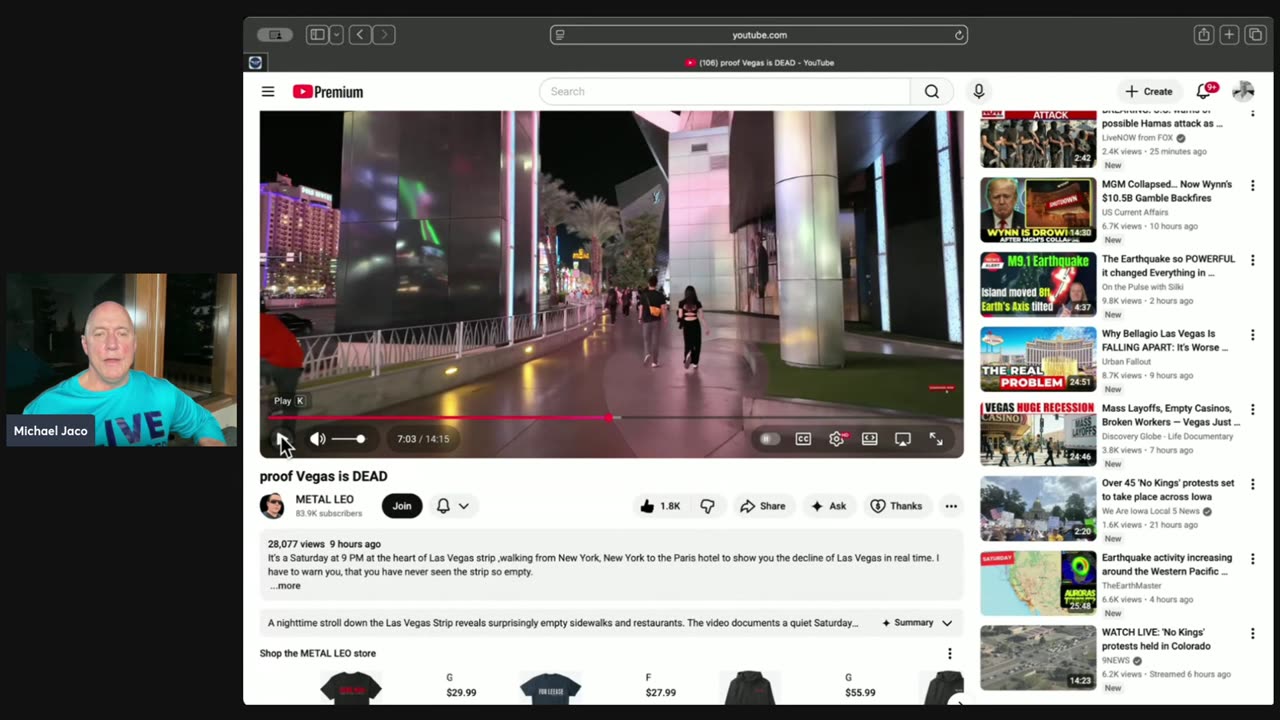Click the youtube.com address bar
This screenshot has height=720, width=1280.
759,35
